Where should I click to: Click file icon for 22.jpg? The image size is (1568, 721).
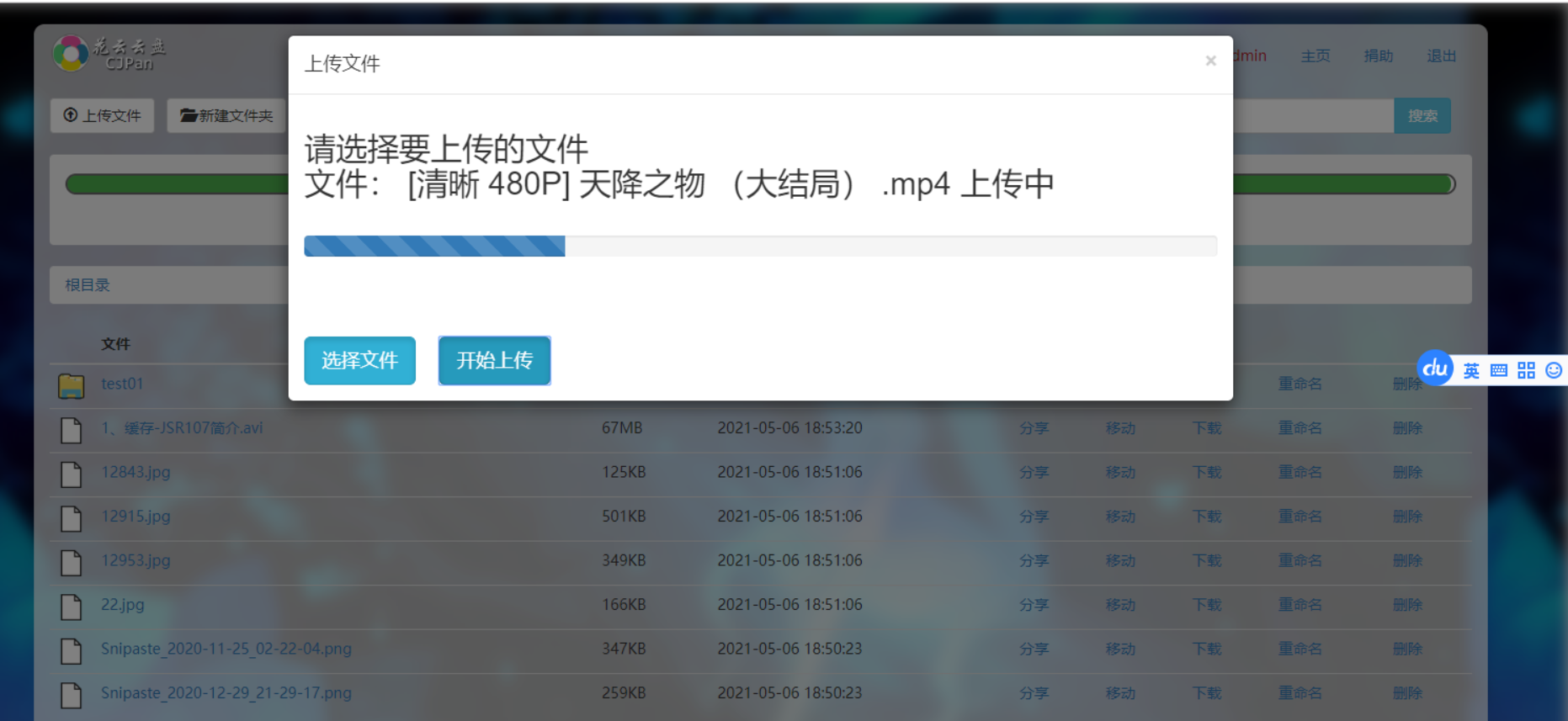pos(72,607)
